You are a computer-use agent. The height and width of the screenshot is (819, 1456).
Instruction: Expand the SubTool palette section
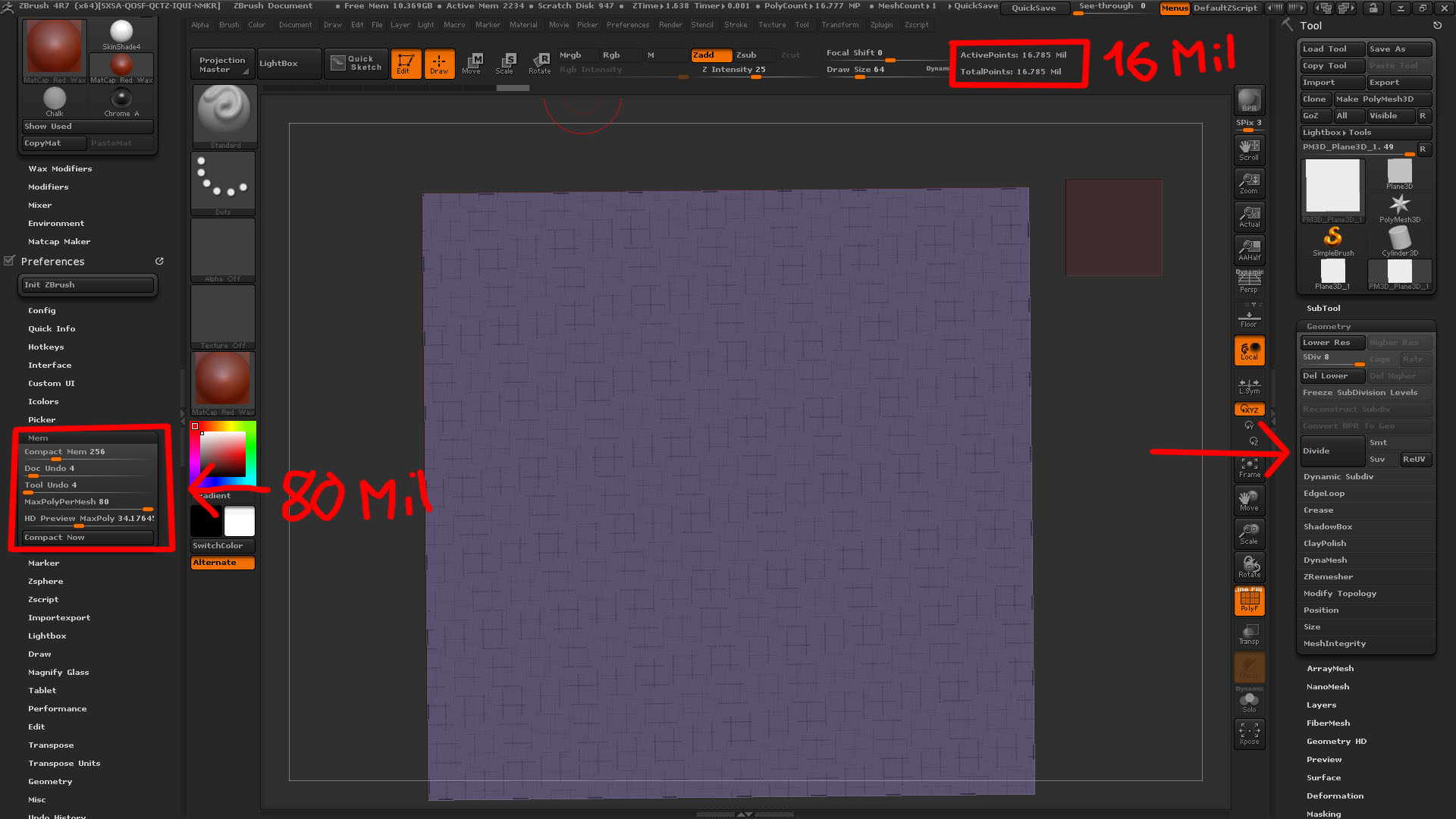point(1323,309)
